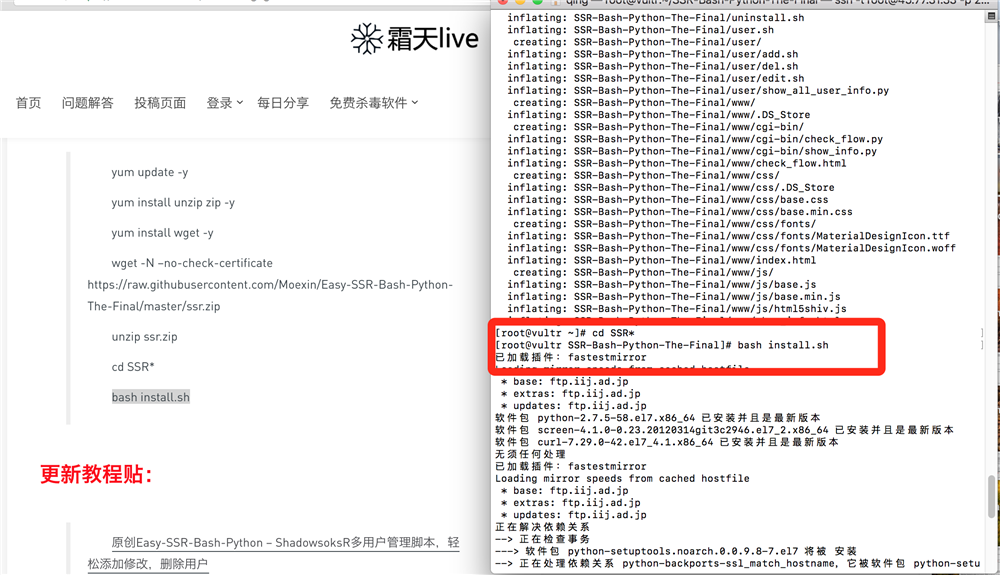Click terminal line MaterialDesignIcon.woff
Image resolution: width=1000 pixels, height=575 pixels.
[x=732, y=248]
